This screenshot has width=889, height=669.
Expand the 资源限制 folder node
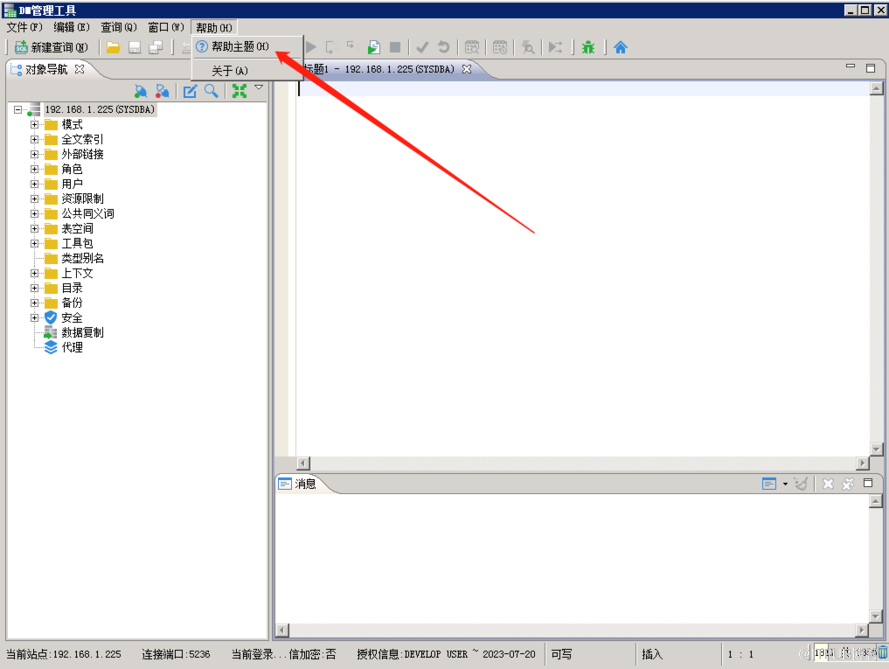click(x=35, y=199)
